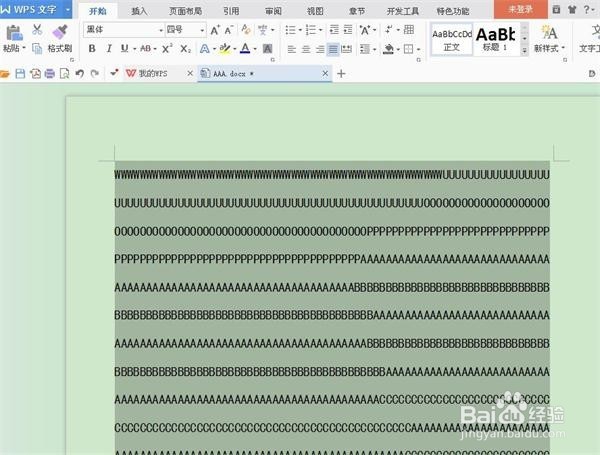
Task: Open the 开发工具 tab
Action: coord(403,11)
